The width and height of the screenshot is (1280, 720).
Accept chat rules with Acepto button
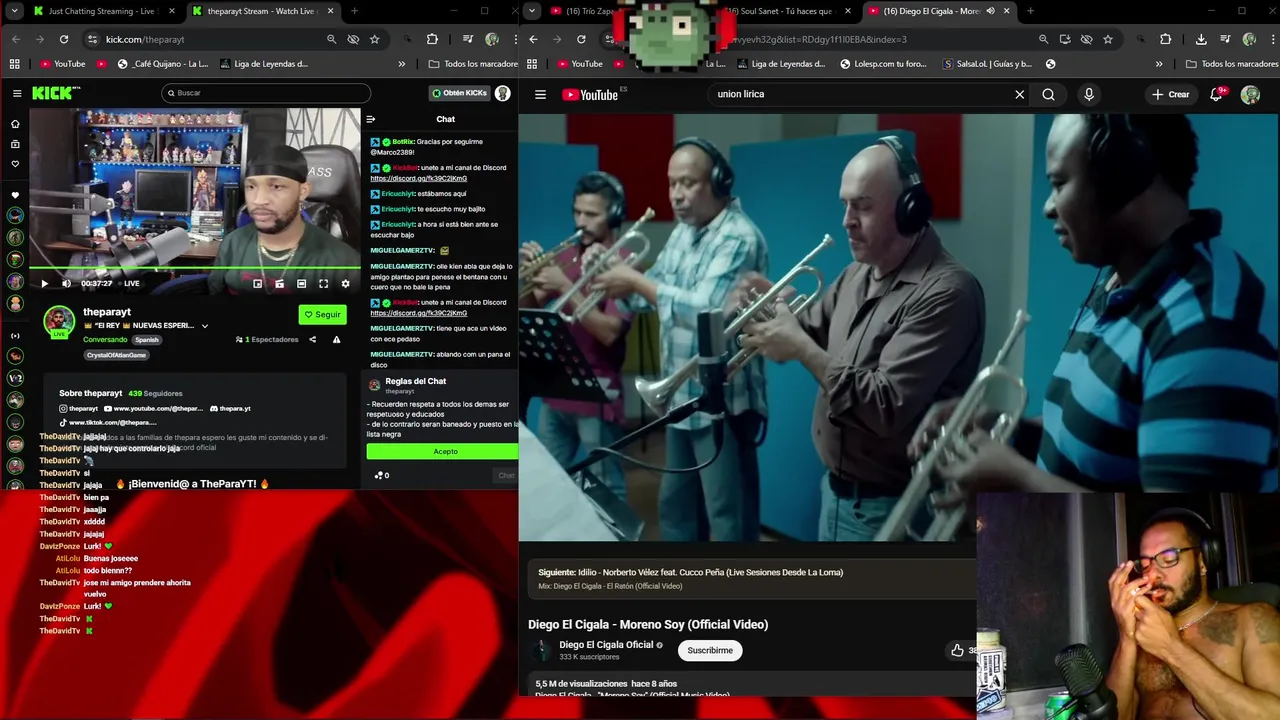[x=445, y=451]
